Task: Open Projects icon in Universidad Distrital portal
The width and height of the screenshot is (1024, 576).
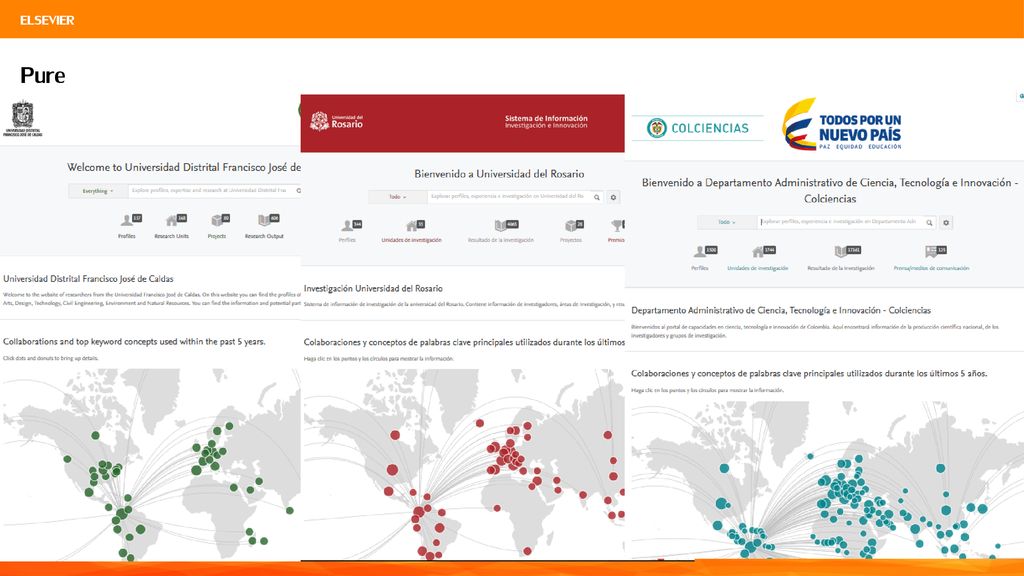Action: tap(220, 221)
